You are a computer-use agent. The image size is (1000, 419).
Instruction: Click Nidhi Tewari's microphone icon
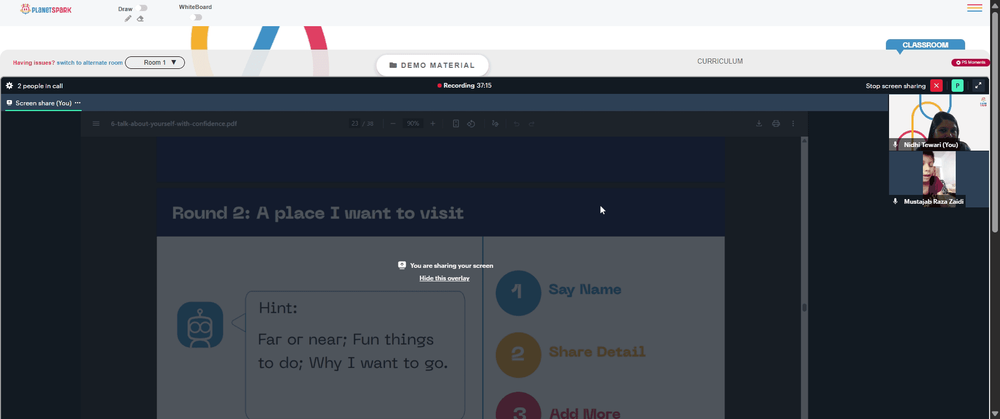pos(895,145)
